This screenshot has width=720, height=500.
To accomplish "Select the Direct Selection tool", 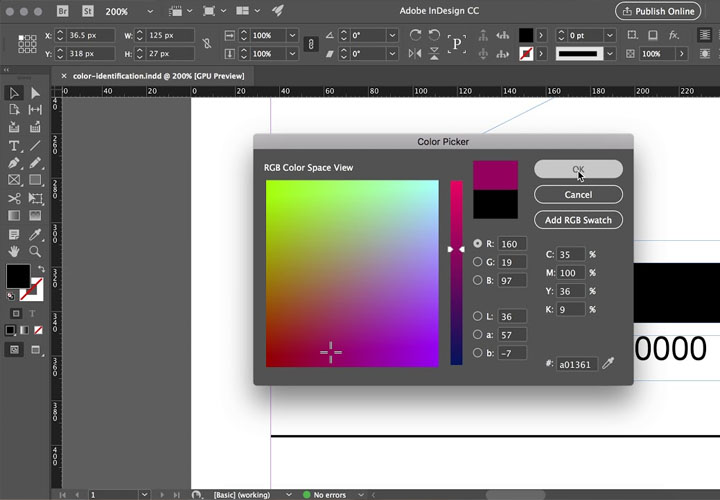I will click(35, 93).
